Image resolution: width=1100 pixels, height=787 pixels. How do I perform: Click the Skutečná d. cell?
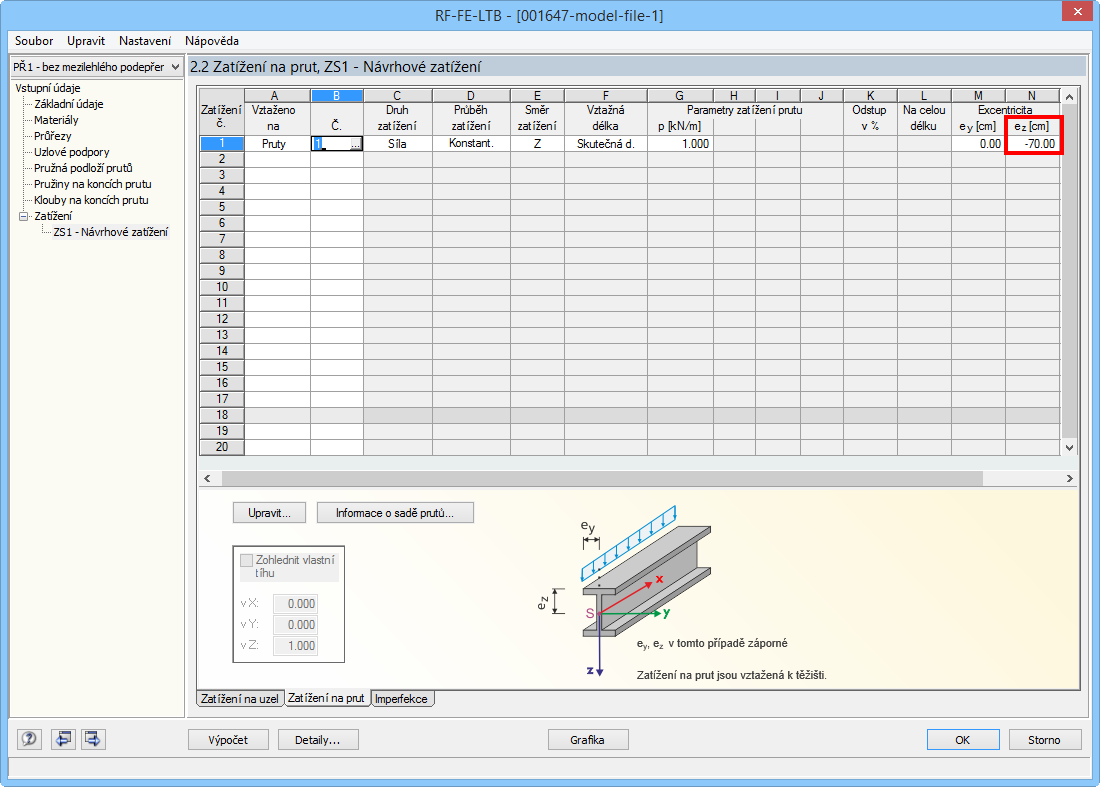click(606, 144)
